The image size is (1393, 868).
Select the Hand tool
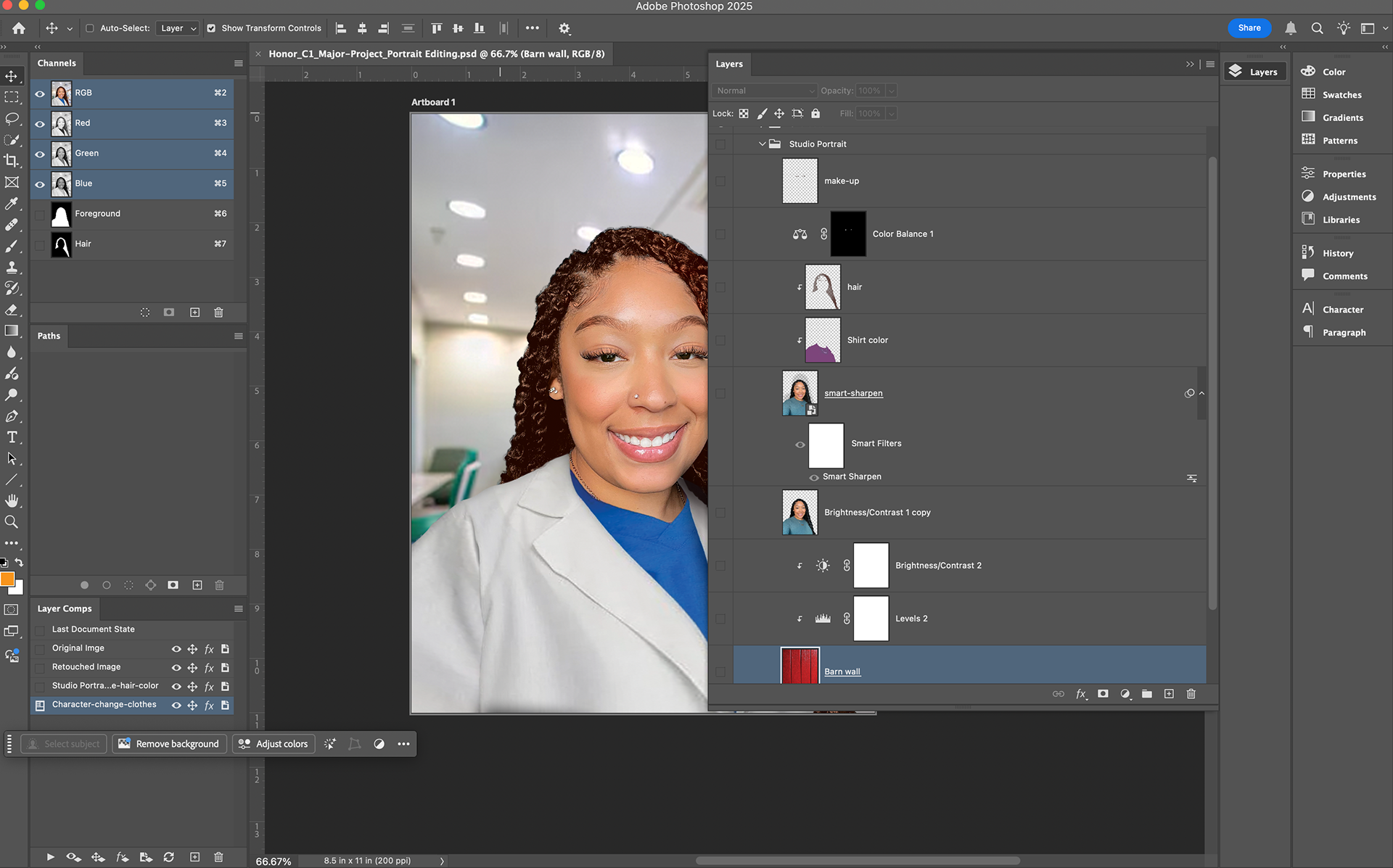[12, 501]
